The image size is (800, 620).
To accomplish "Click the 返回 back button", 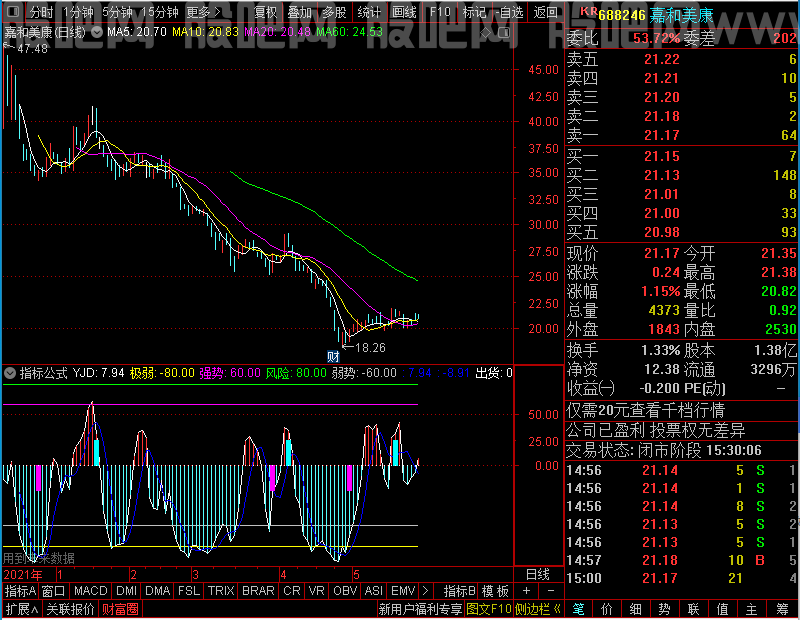I will tap(545, 12).
